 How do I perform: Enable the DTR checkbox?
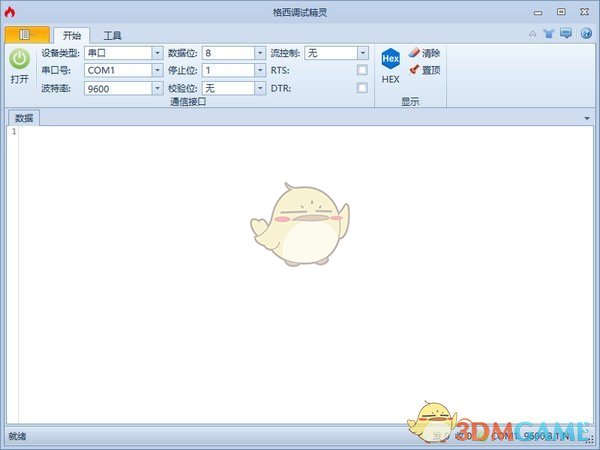coord(362,88)
